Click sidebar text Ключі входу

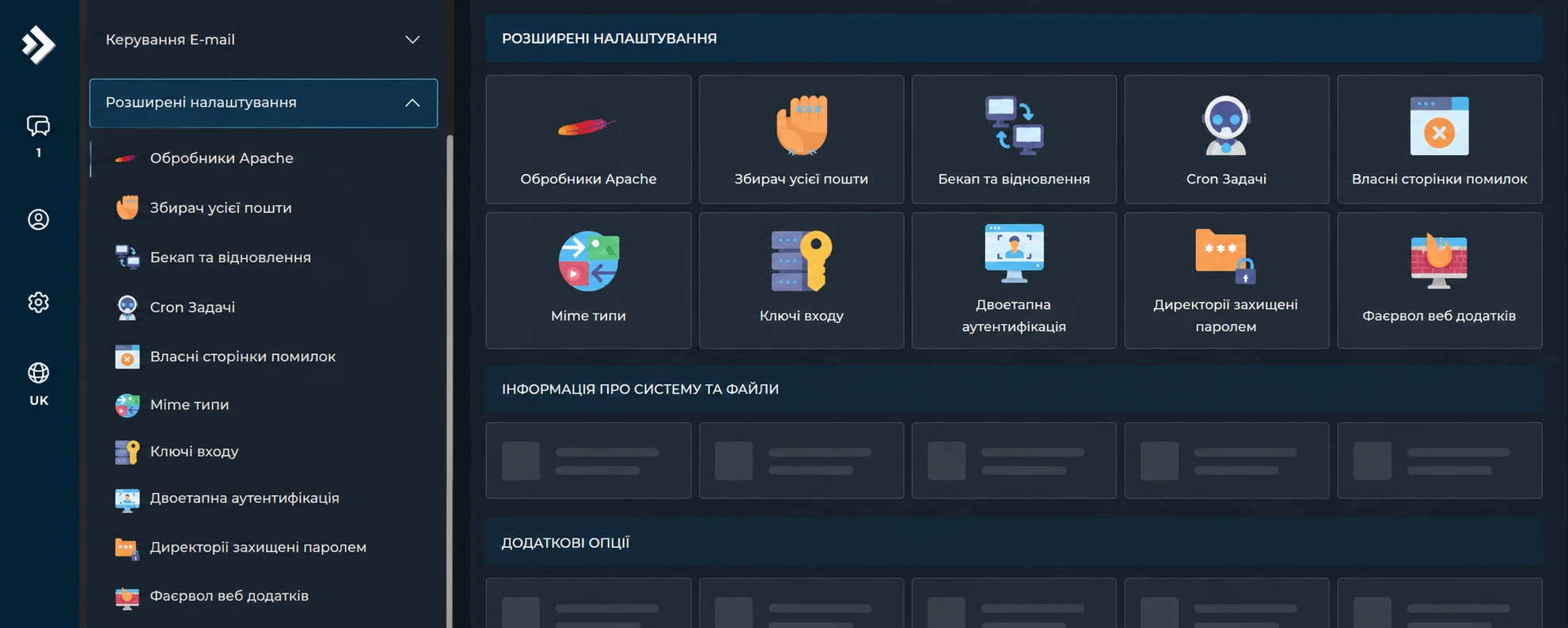pos(194,451)
